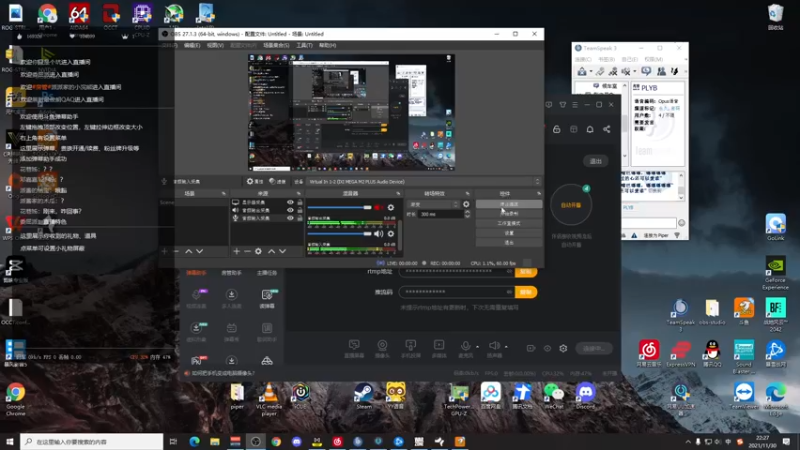This screenshot has width=800, height=450.
Task: Expand speaker options arrow in streaming toolbar
Action: click(506, 347)
